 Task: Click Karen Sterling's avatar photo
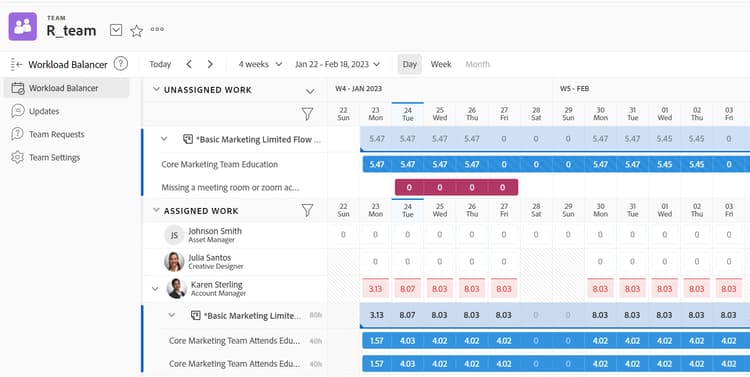(176, 288)
